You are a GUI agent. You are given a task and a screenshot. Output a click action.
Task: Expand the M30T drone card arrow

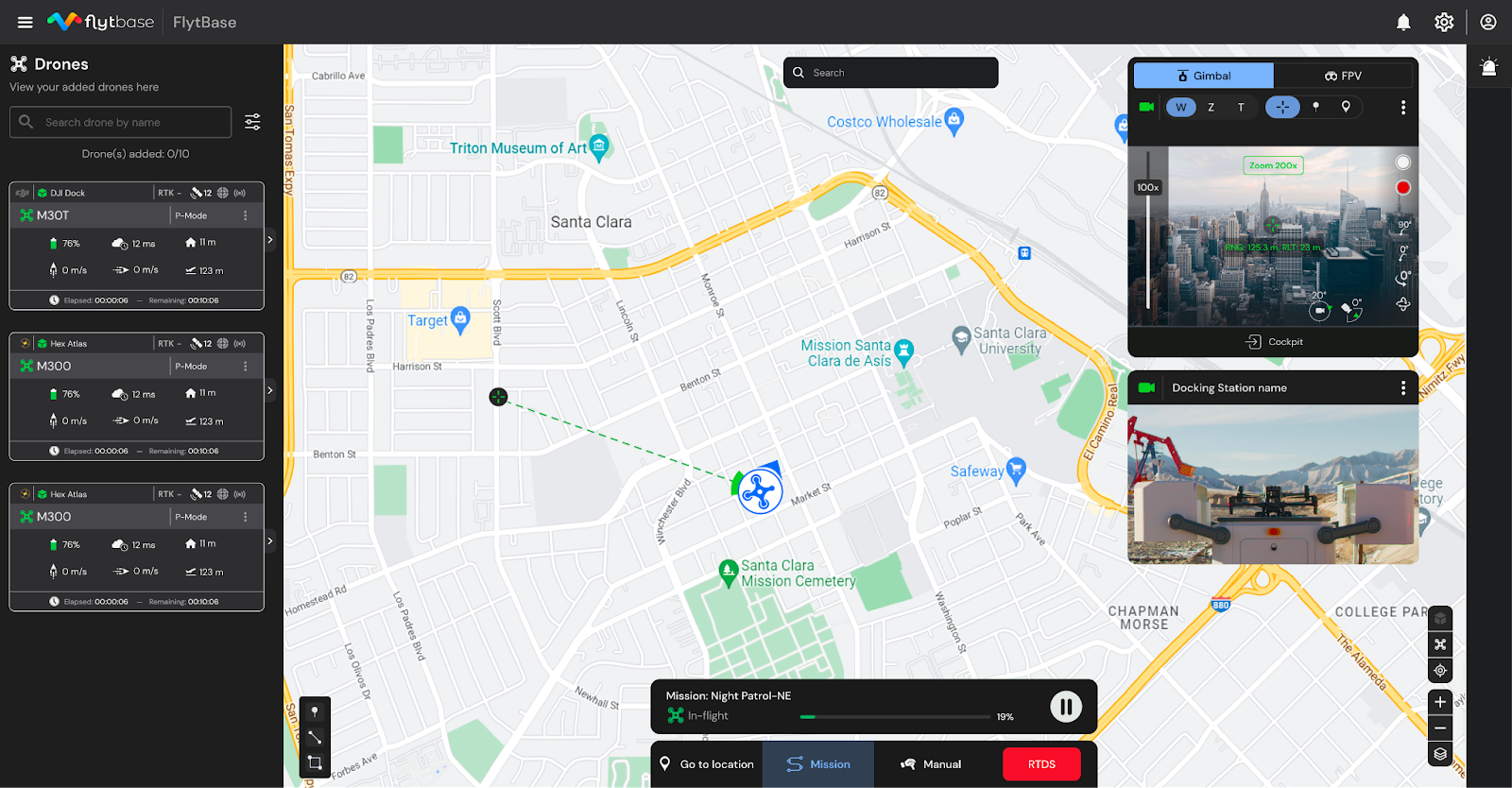270,240
